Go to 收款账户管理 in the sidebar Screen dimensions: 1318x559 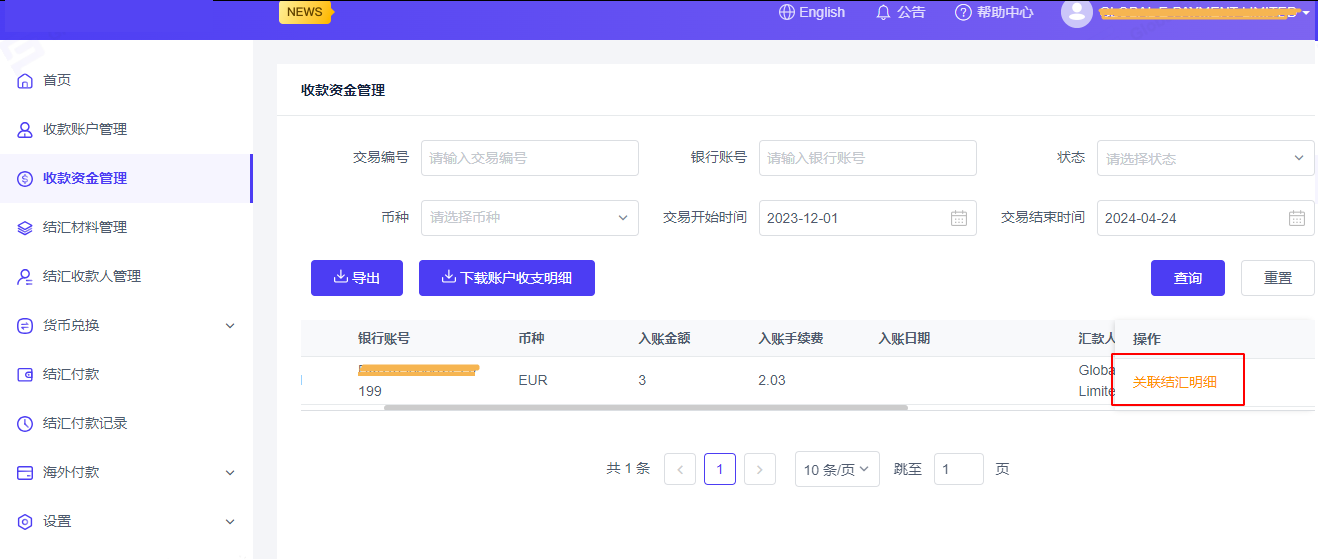85,129
